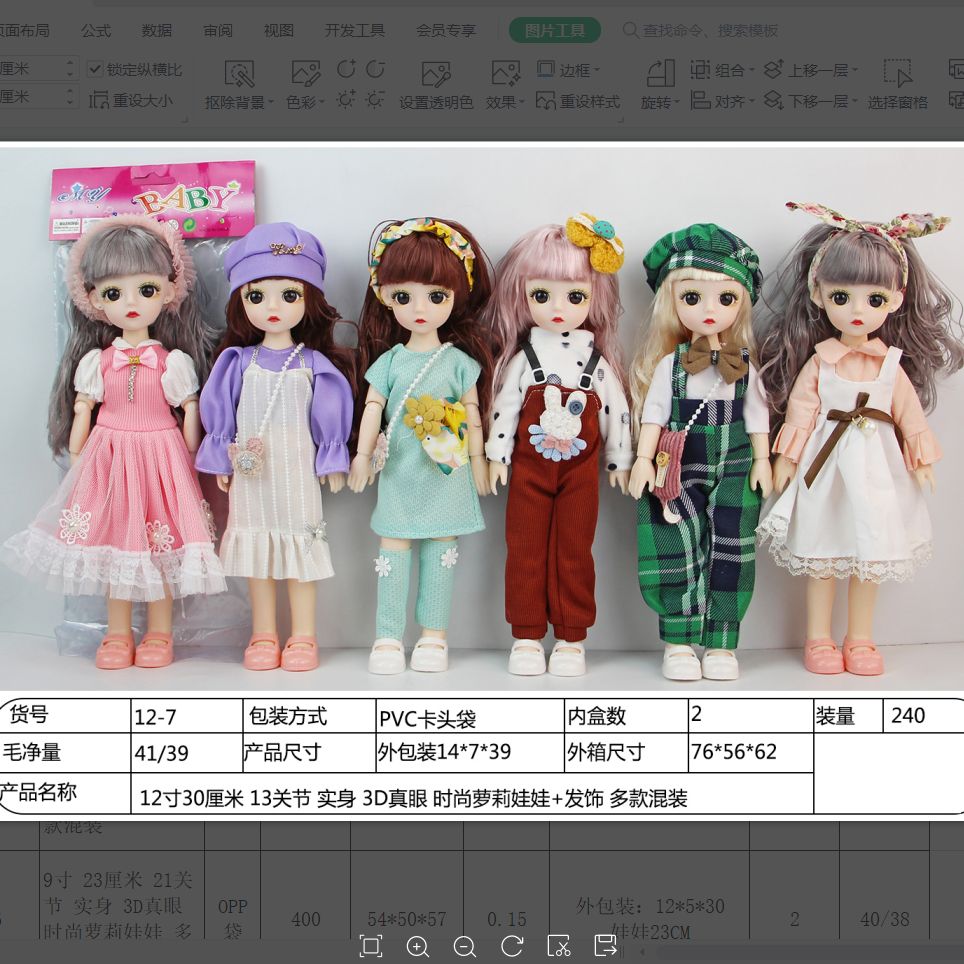Click the lower size field spinner arrows

point(71,97)
